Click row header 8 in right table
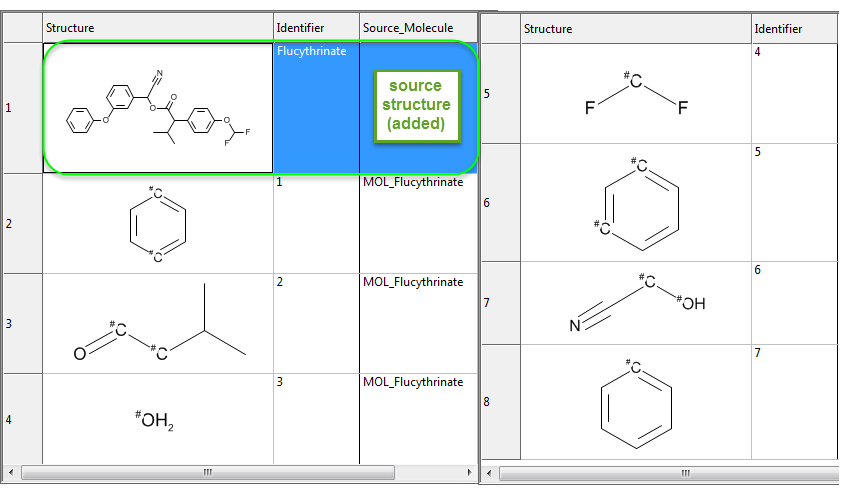 coord(501,402)
